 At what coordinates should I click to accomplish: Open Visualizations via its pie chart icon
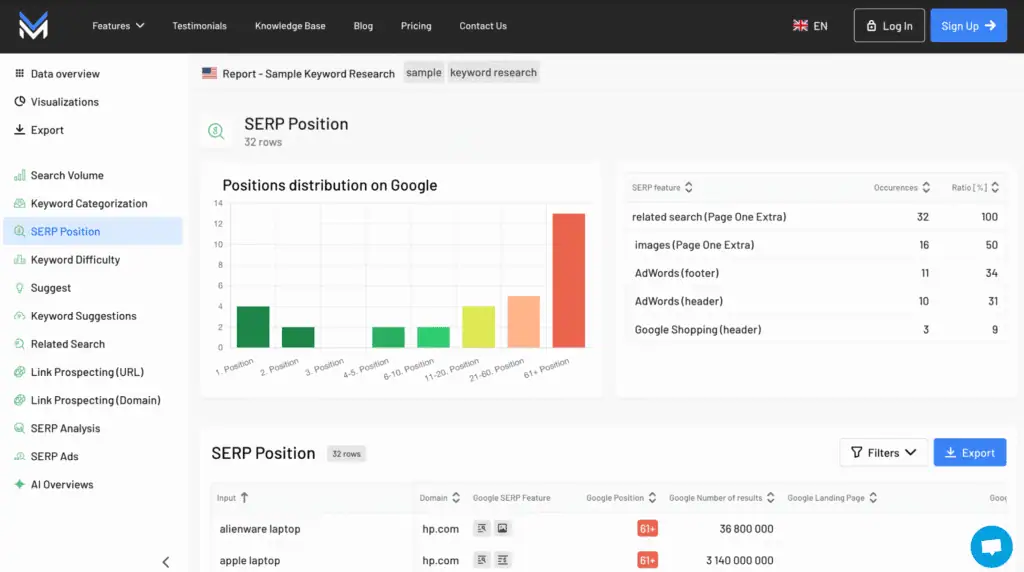(x=20, y=102)
